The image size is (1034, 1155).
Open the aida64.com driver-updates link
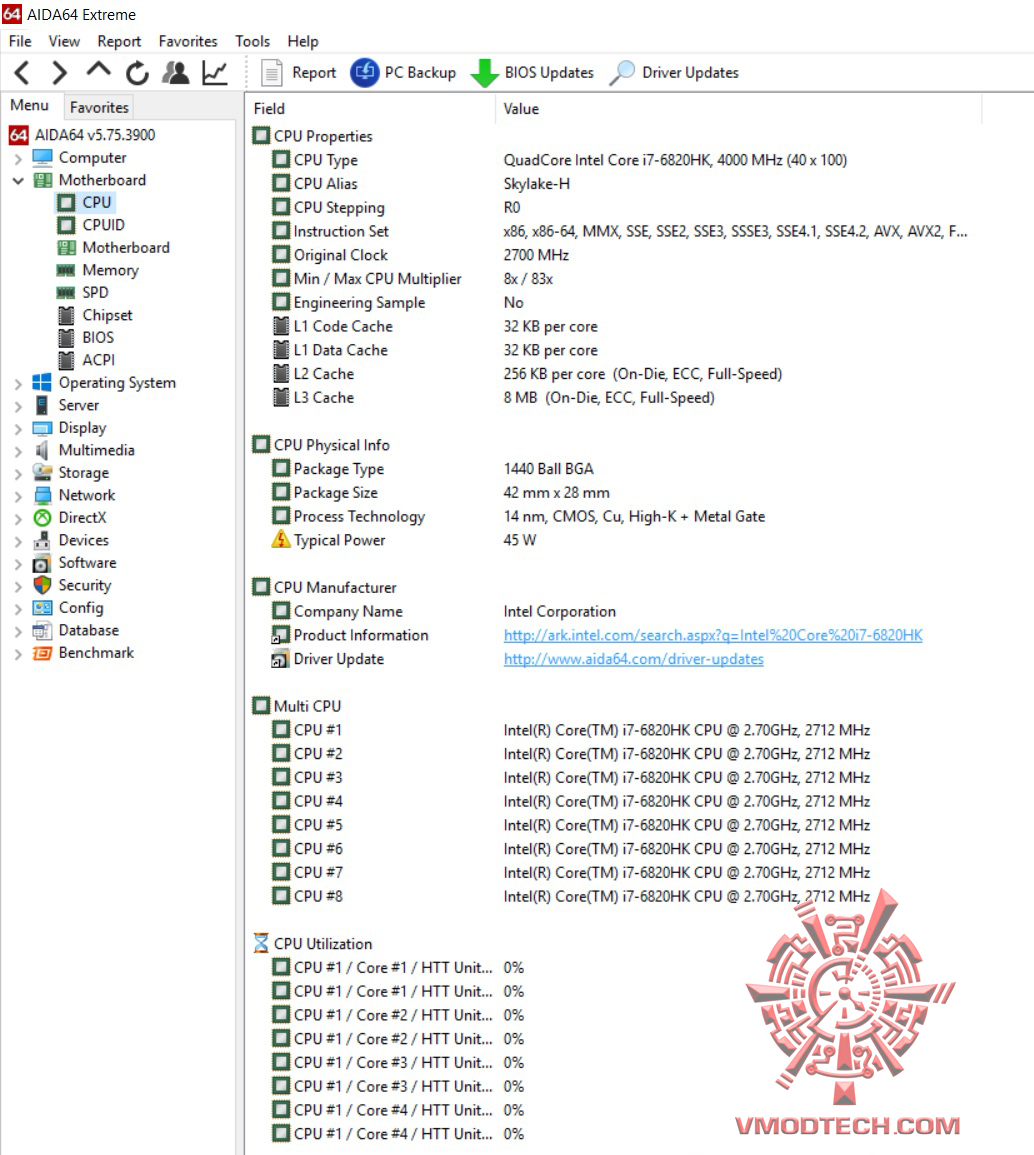633,659
